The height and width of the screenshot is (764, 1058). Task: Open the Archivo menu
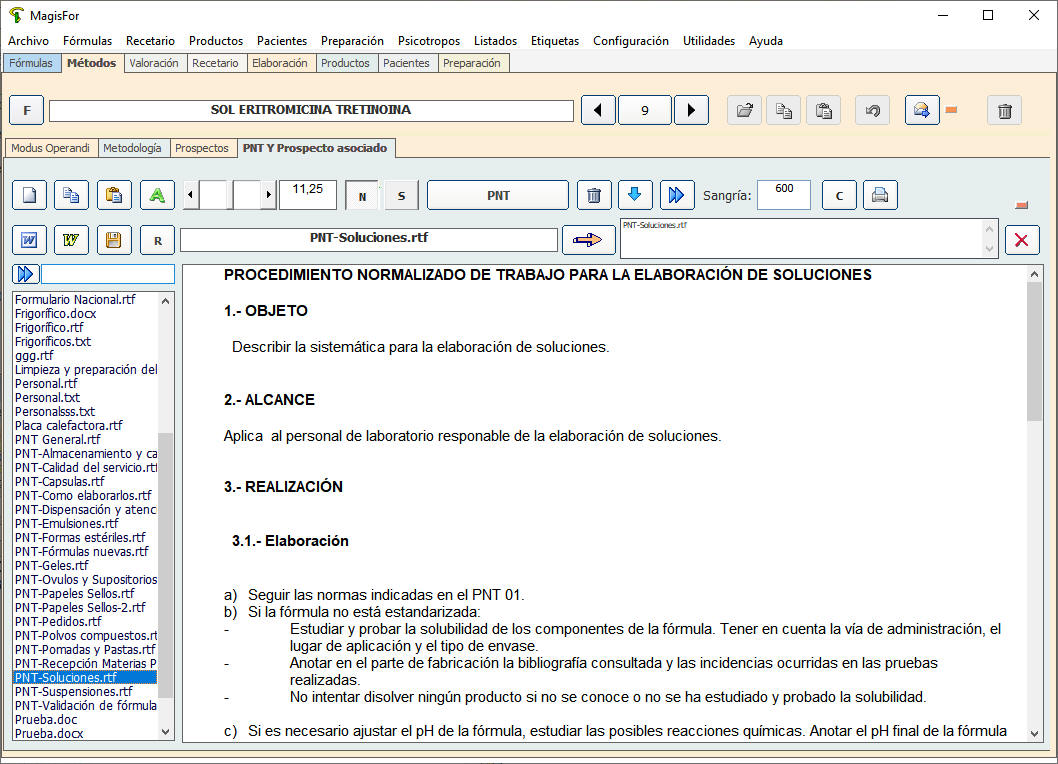(28, 40)
